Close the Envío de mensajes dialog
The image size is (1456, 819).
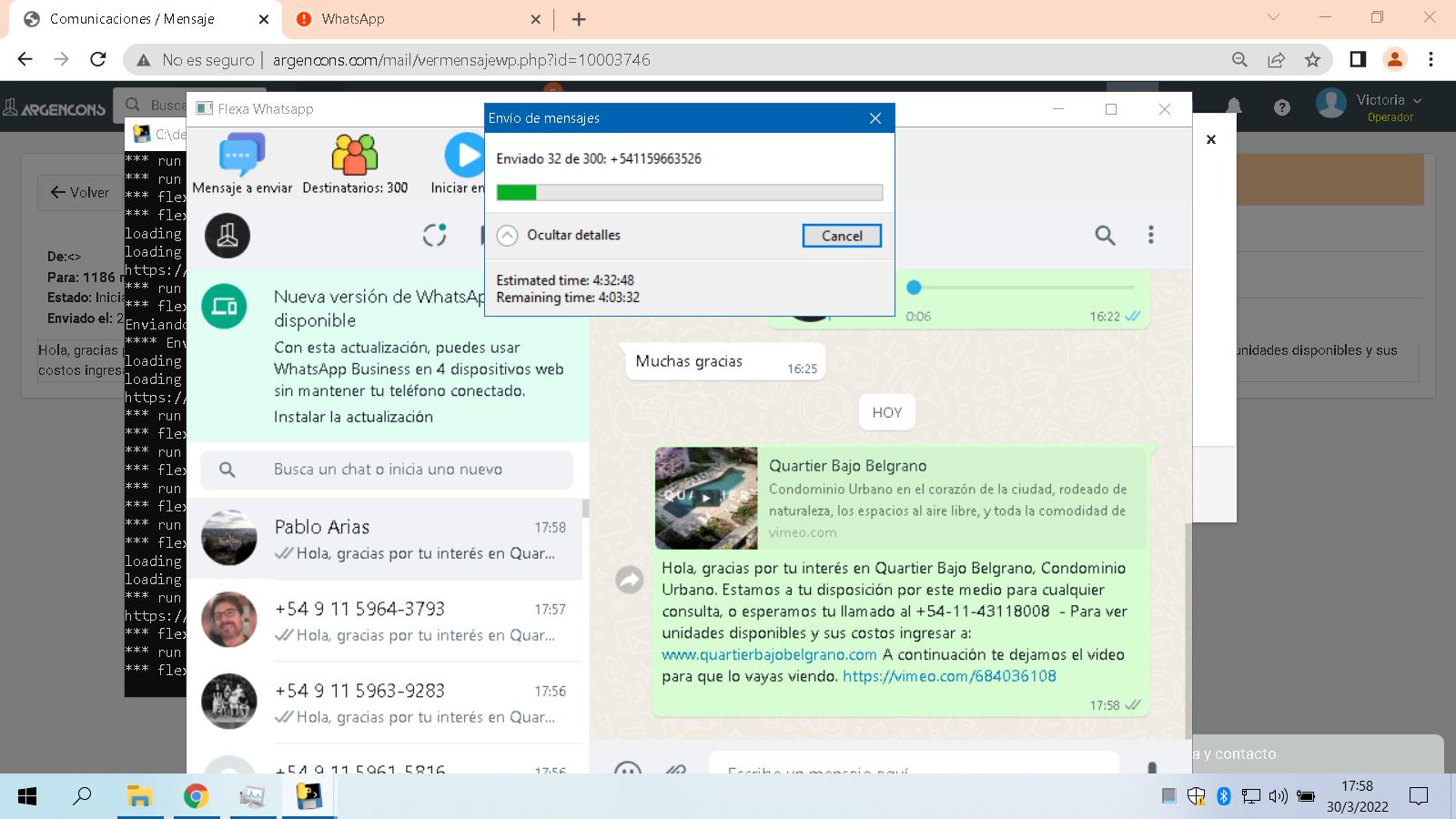point(875,118)
